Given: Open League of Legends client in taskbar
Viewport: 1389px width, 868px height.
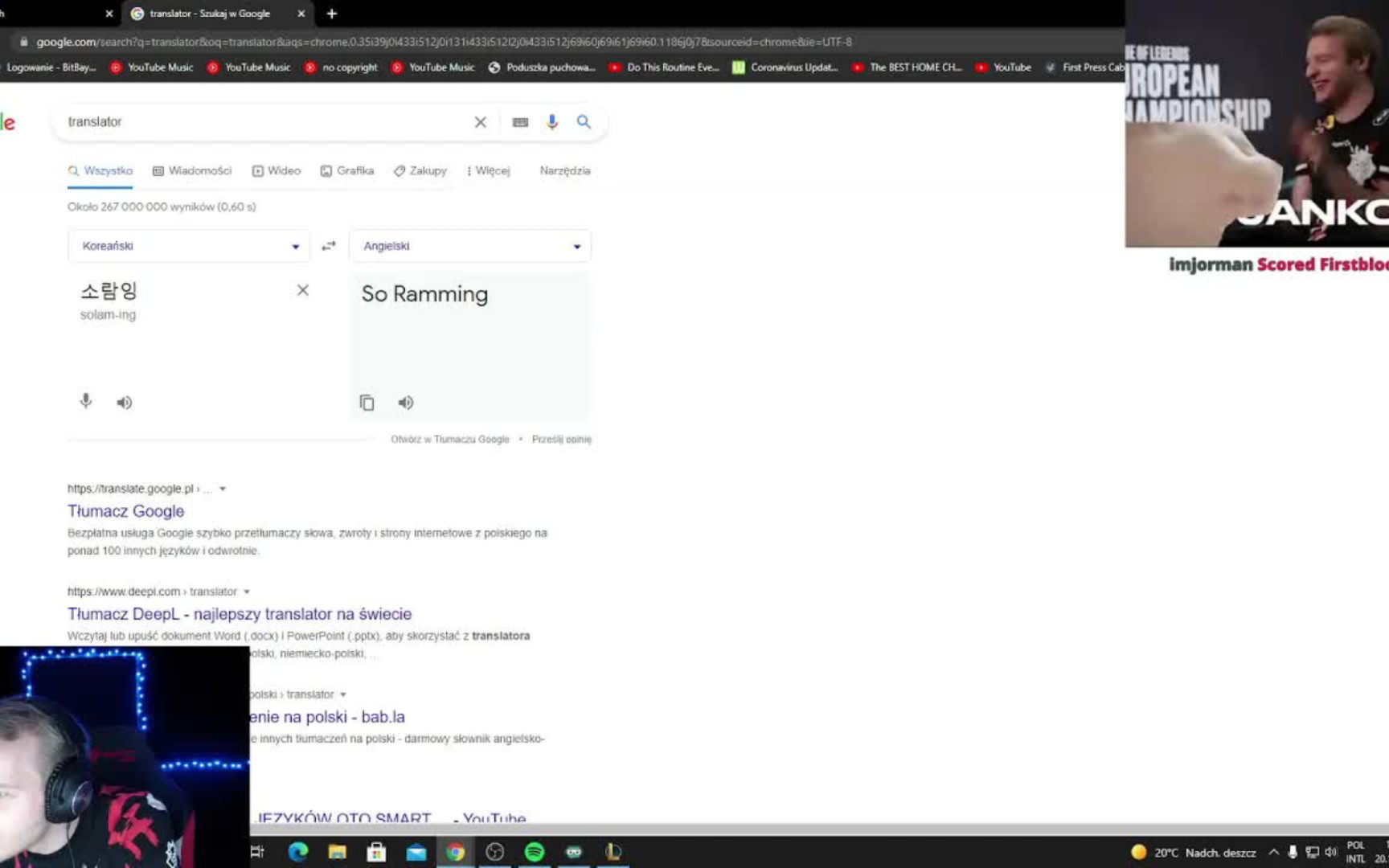Looking at the screenshot, I should click(613, 852).
